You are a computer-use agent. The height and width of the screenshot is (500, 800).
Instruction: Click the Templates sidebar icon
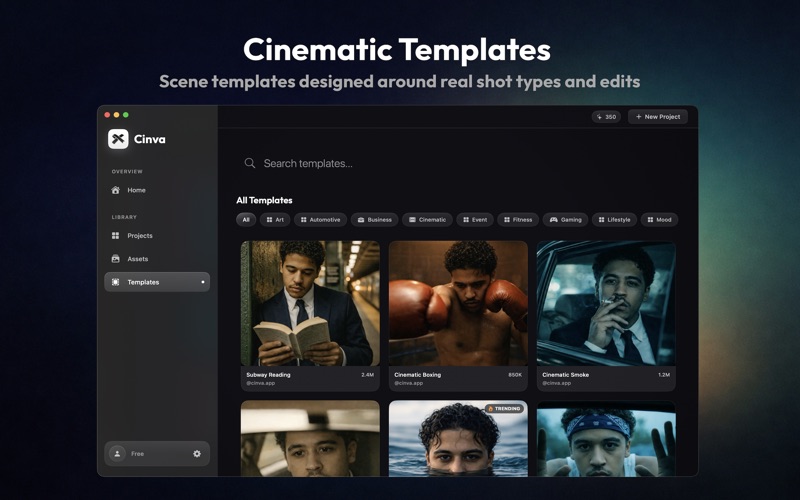coord(115,282)
